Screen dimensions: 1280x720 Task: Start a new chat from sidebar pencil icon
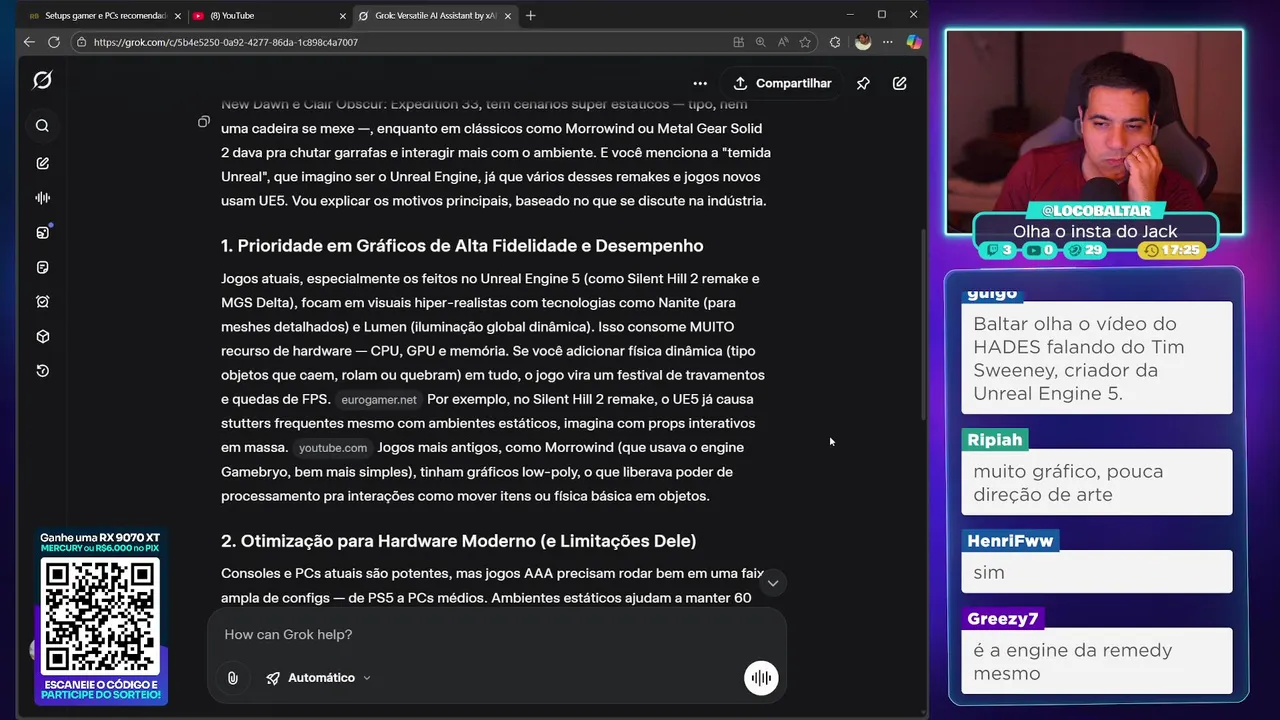click(x=42, y=163)
